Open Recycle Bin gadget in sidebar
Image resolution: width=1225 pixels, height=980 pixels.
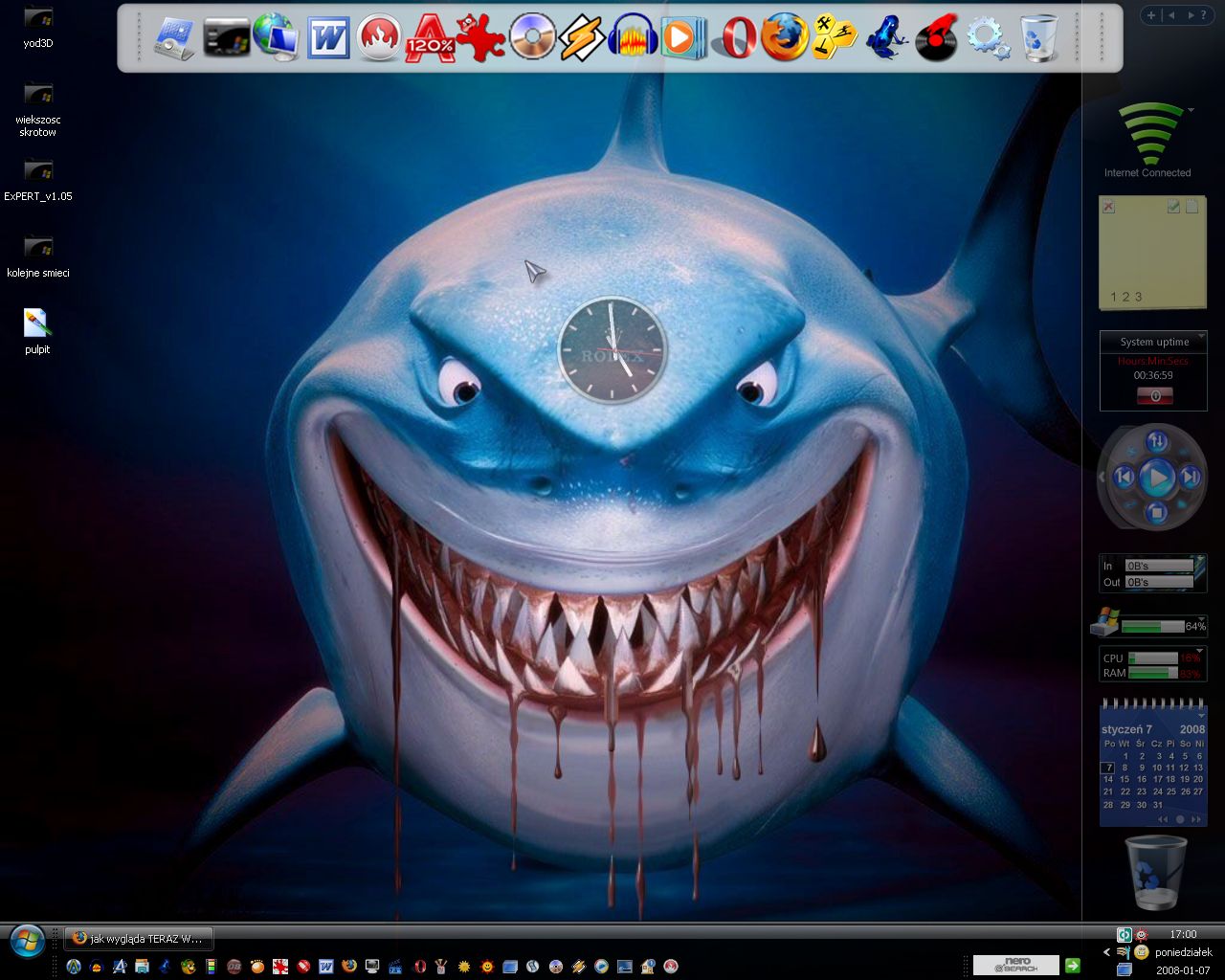coord(1156,872)
